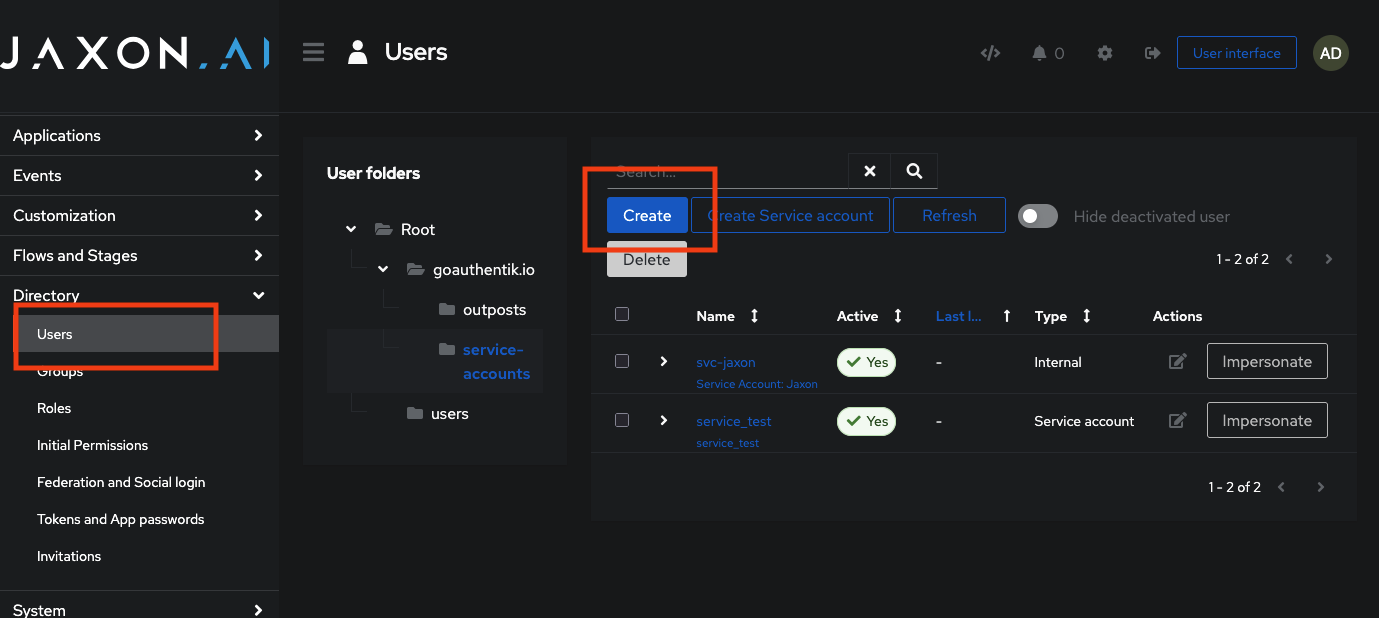The height and width of the screenshot is (618, 1379).
Task: Click the Users header icon
Action: (357, 52)
